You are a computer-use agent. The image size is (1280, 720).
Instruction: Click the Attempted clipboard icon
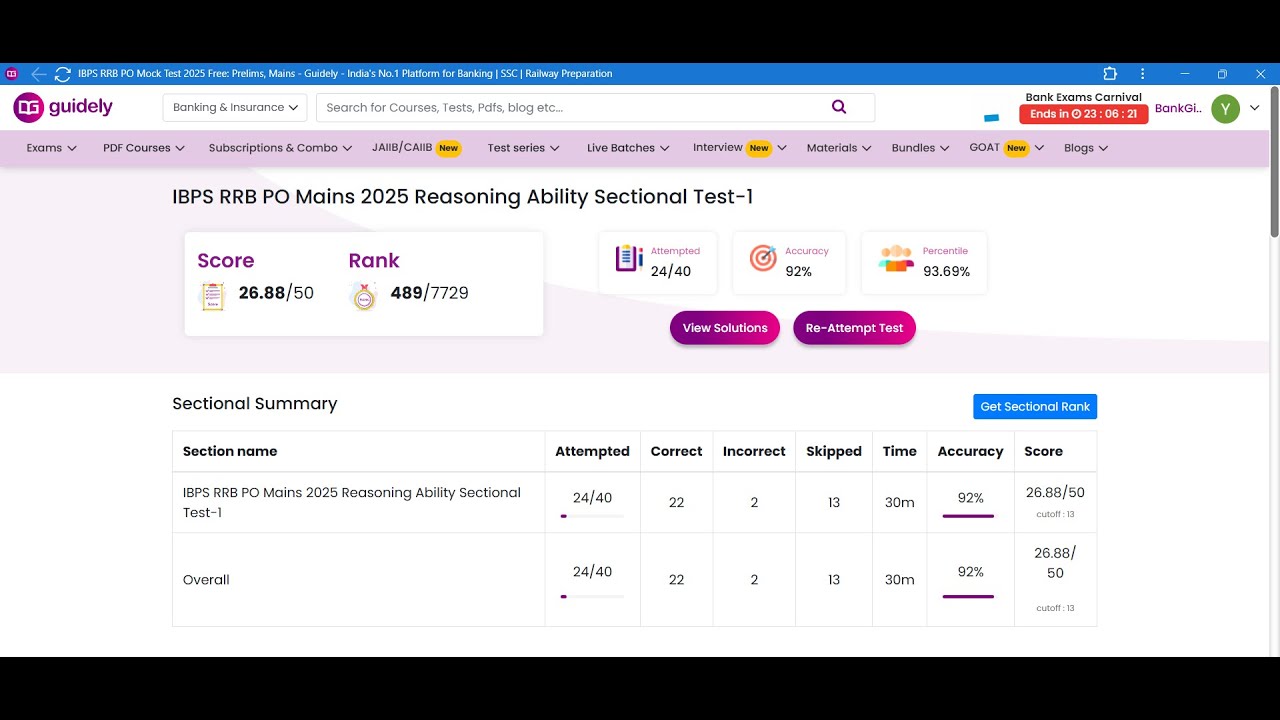click(x=629, y=258)
